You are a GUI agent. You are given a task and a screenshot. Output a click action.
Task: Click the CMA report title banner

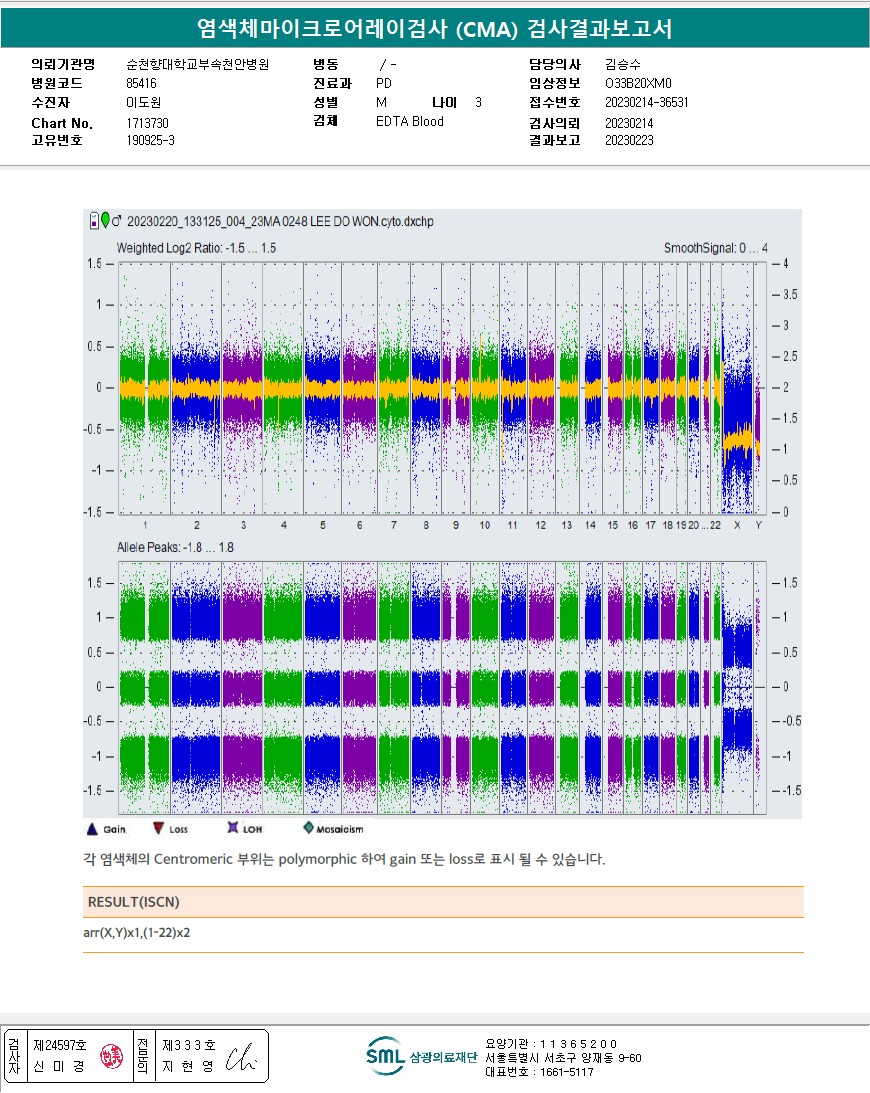click(434, 29)
